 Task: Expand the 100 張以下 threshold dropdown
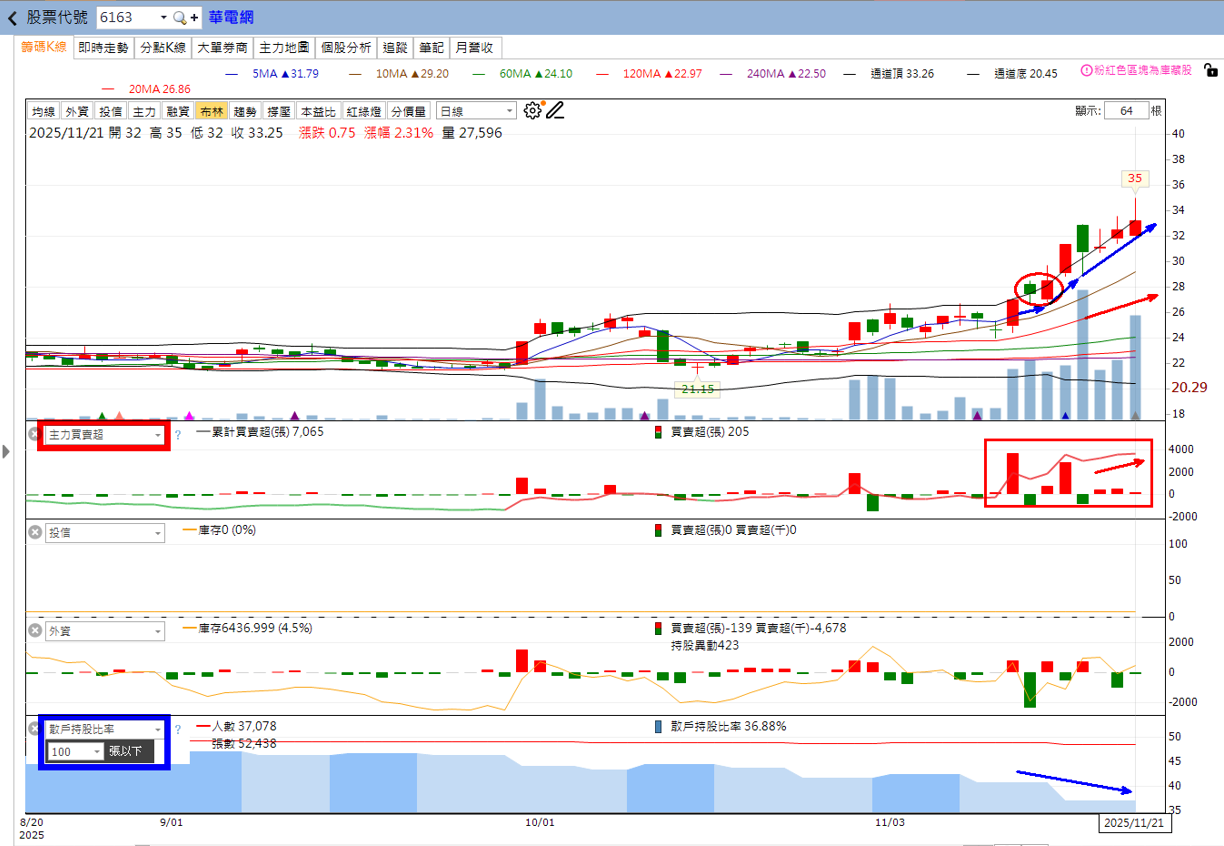pos(96,751)
